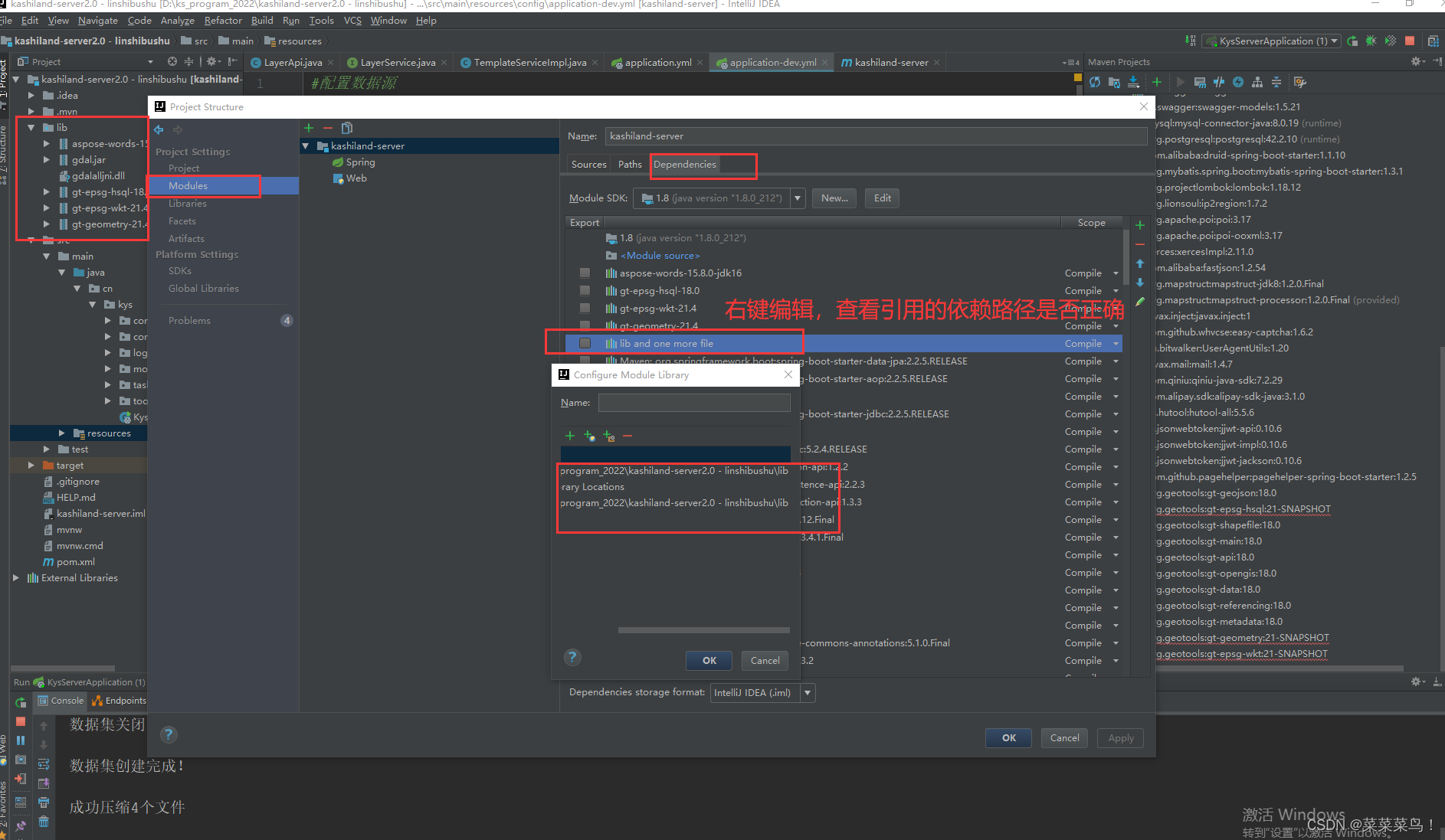Collapse all in Maven Projects
This screenshot has width=1445, height=840.
[1276, 82]
